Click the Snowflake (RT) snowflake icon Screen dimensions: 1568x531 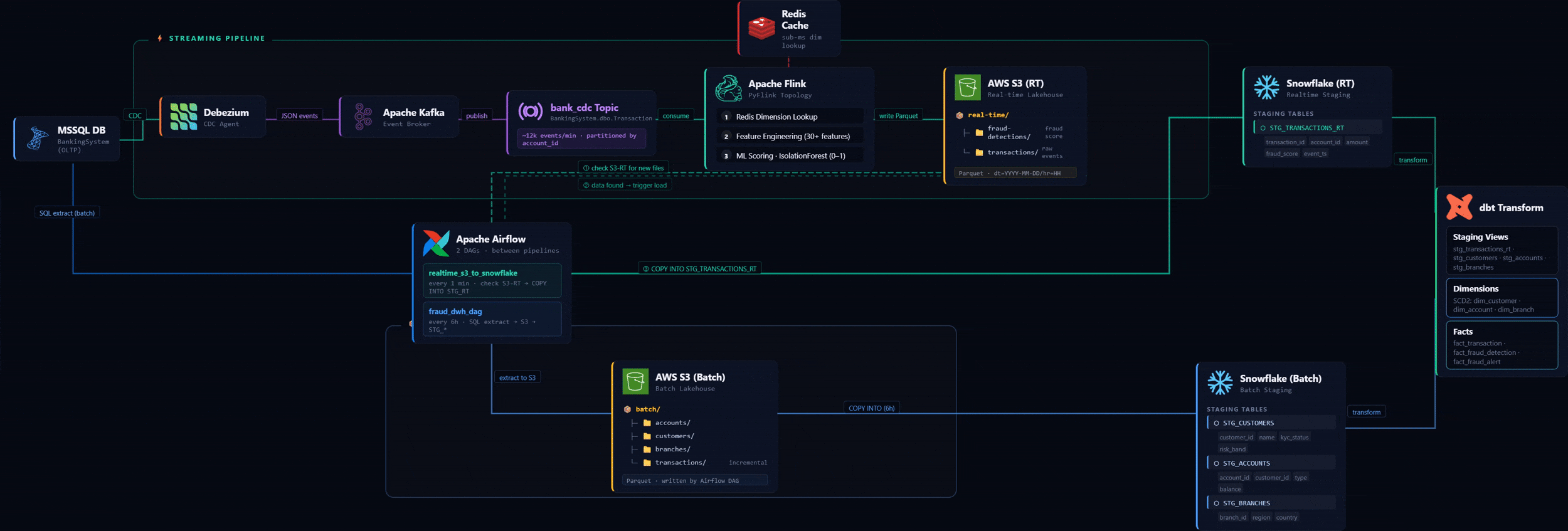point(1266,88)
